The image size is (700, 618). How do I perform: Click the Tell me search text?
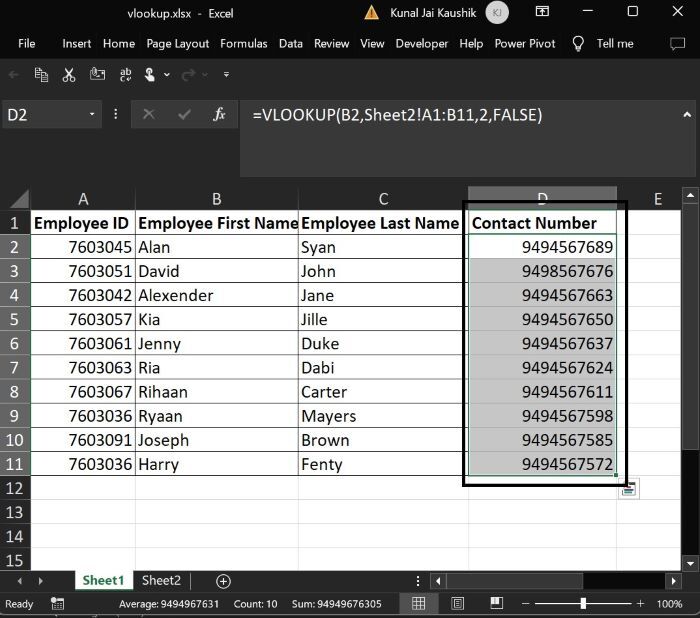click(x=615, y=43)
